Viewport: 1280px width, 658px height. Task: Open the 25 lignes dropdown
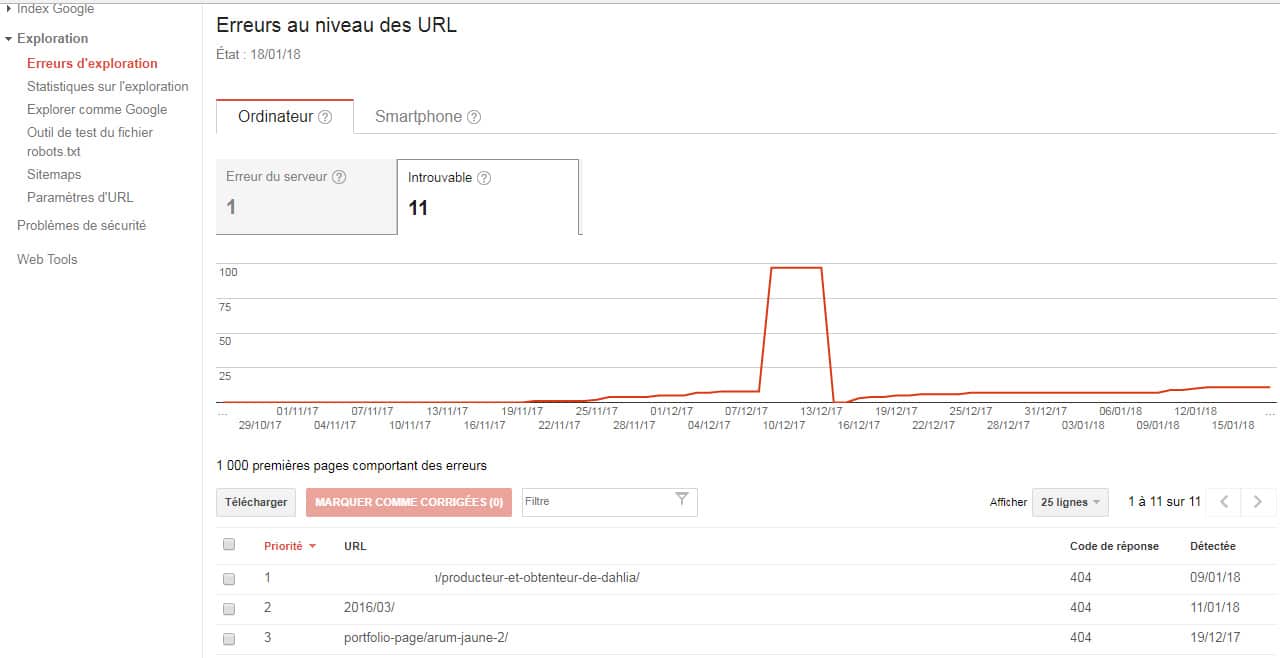pos(1069,502)
